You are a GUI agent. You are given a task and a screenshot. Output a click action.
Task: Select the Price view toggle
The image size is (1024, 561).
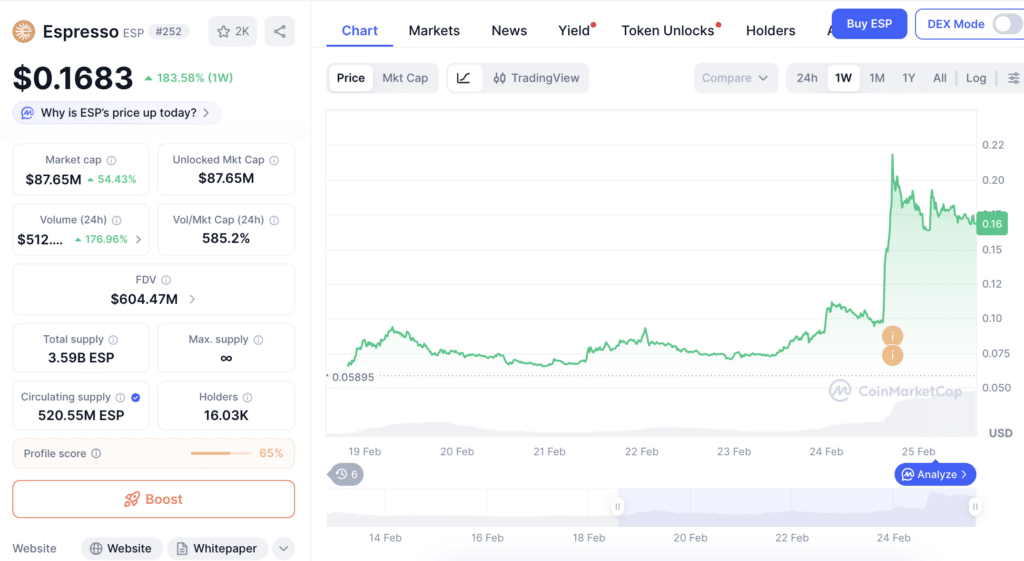coord(351,78)
